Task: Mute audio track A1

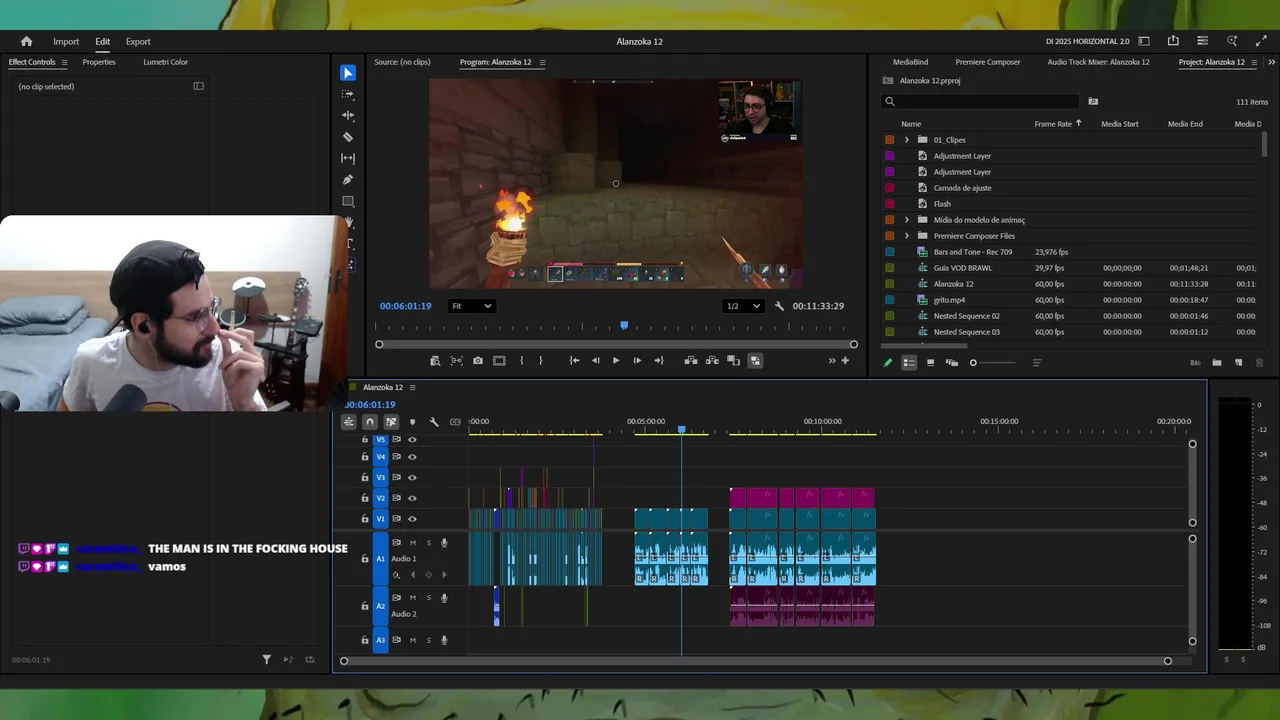Action: coord(413,543)
